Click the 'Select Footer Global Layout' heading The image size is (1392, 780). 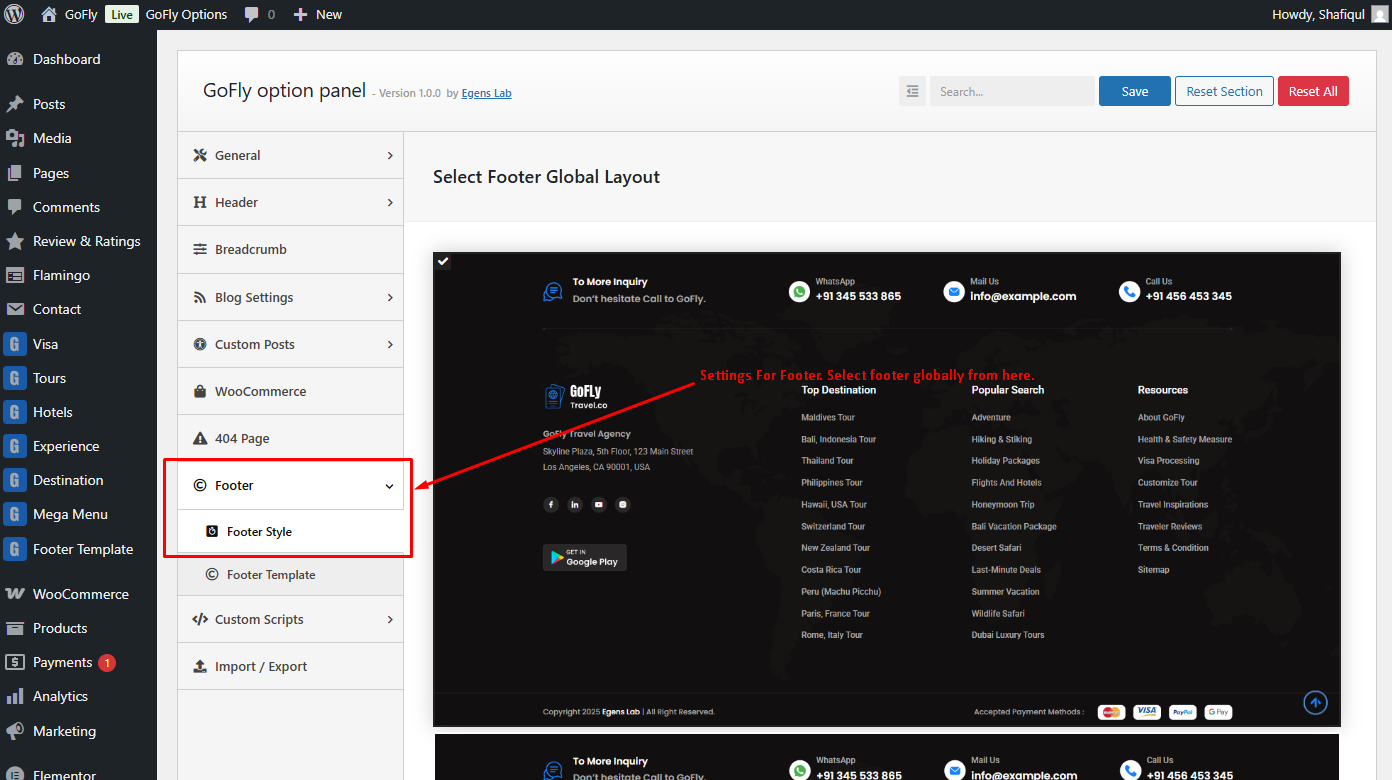point(546,177)
